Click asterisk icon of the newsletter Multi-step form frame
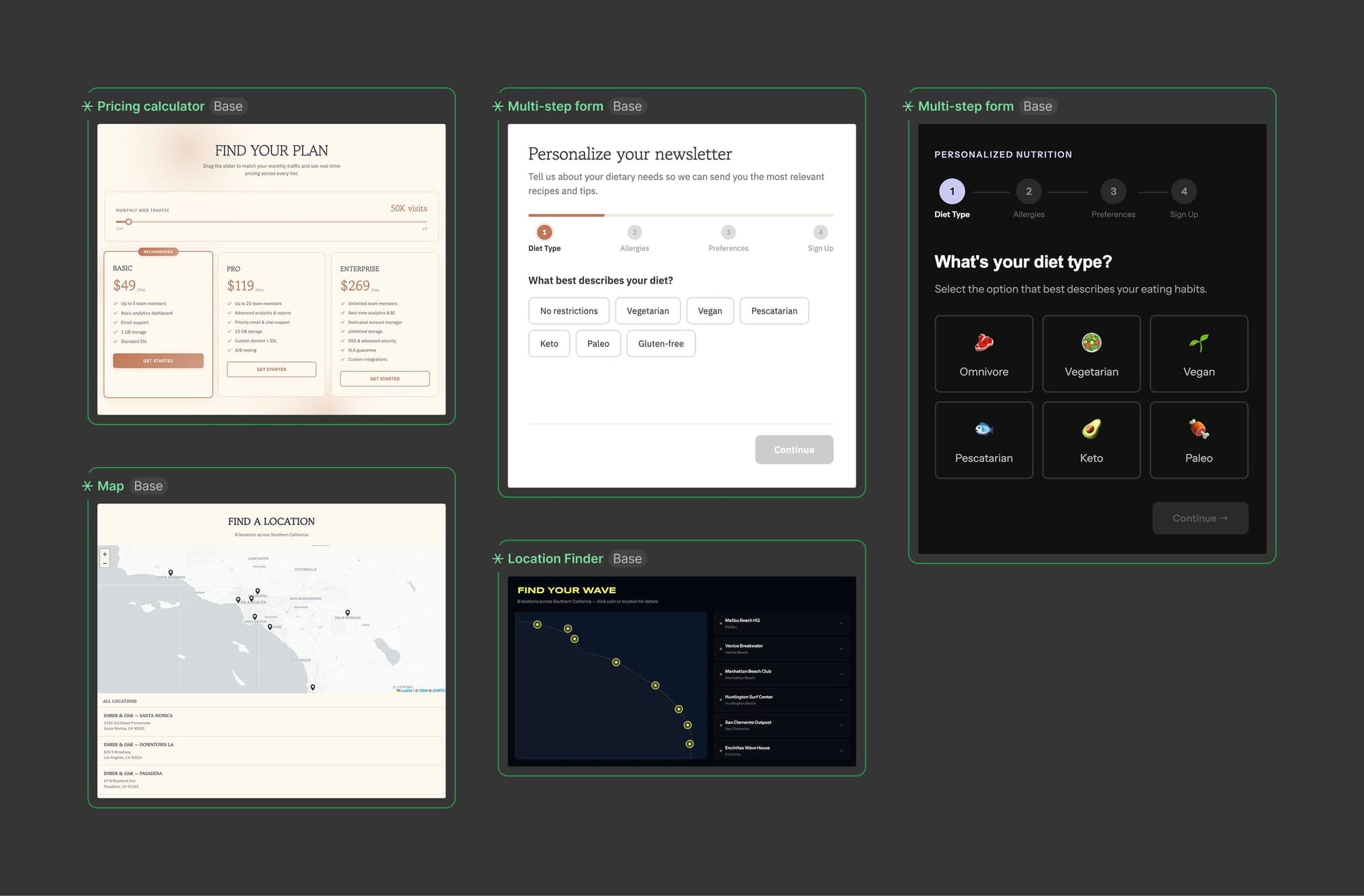Viewport: 1364px width, 896px height. tap(498, 106)
